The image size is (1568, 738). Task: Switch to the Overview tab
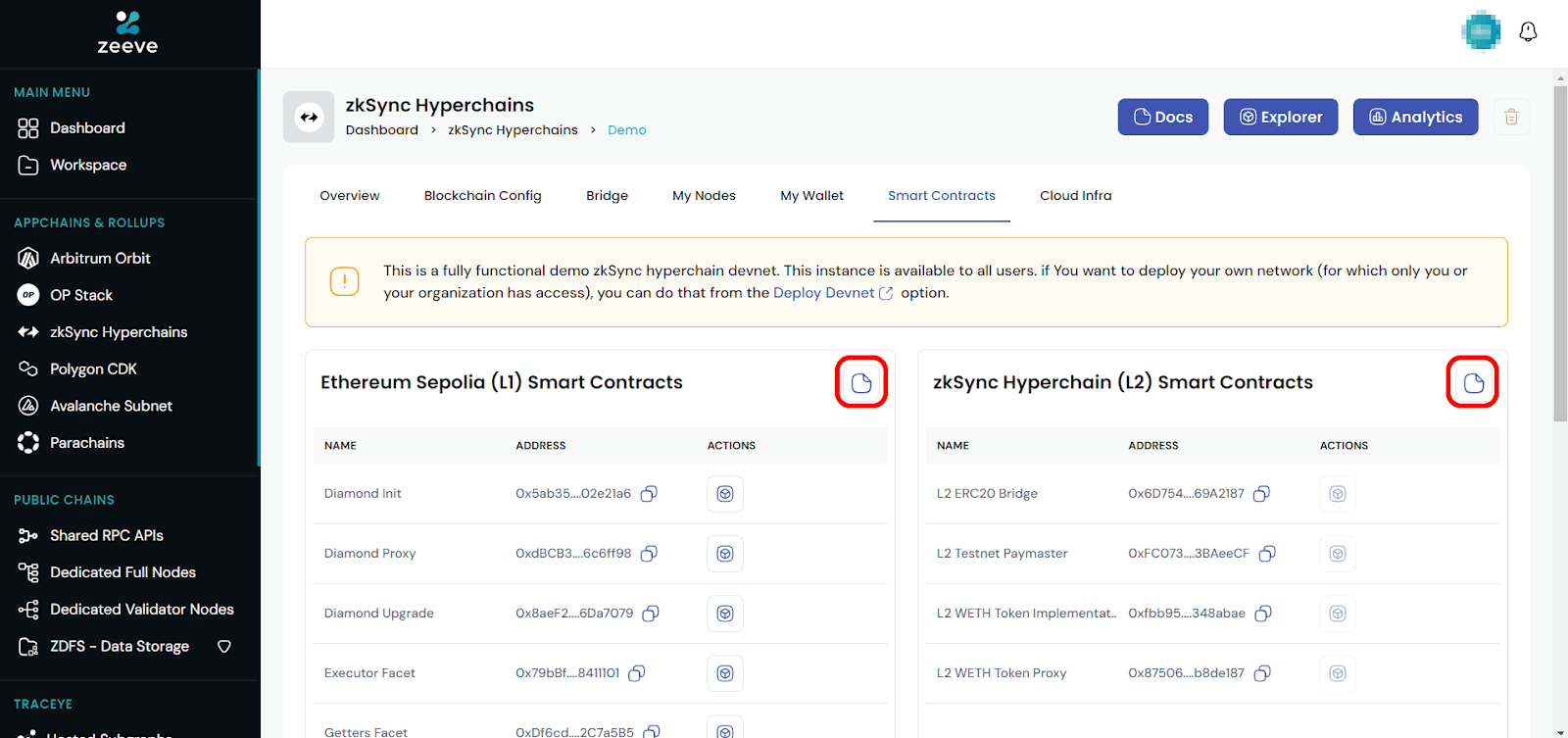tap(350, 196)
